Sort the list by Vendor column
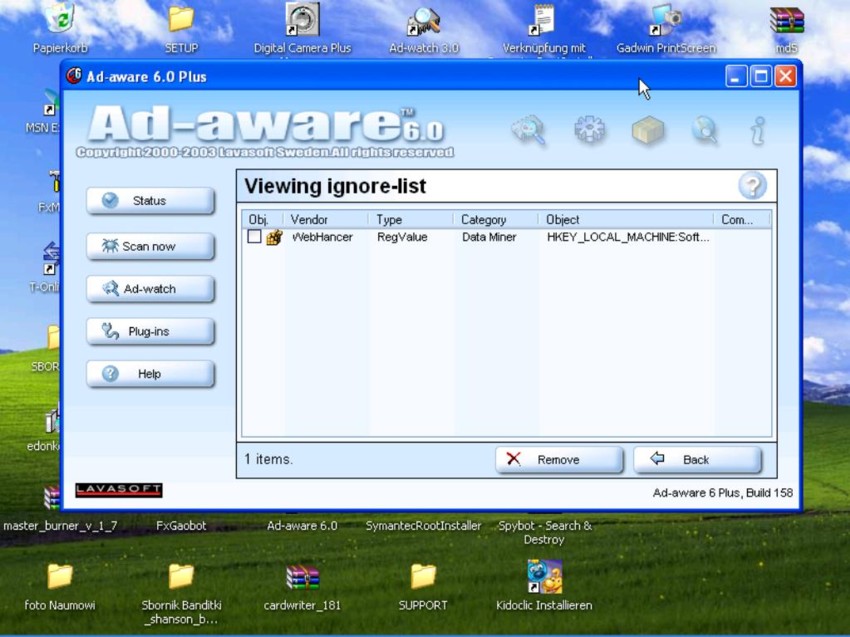Screen dimensions: 850x637 tap(326, 220)
